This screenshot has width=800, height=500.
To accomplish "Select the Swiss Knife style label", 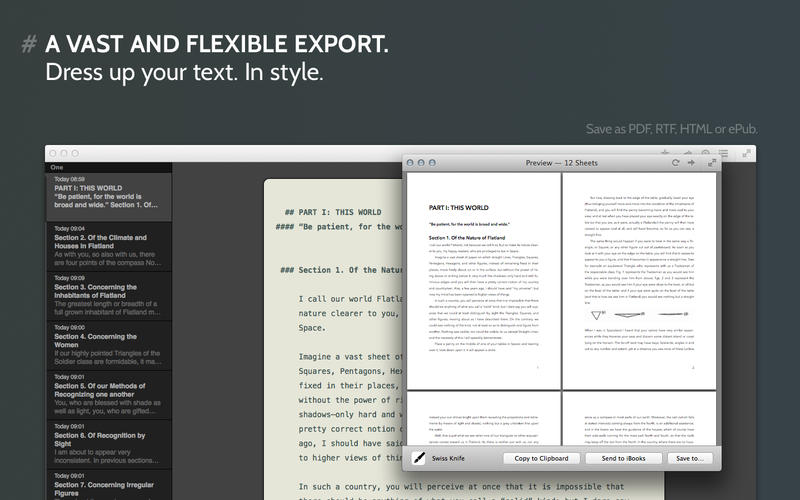I will pyautogui.click(x=448, y=458).
